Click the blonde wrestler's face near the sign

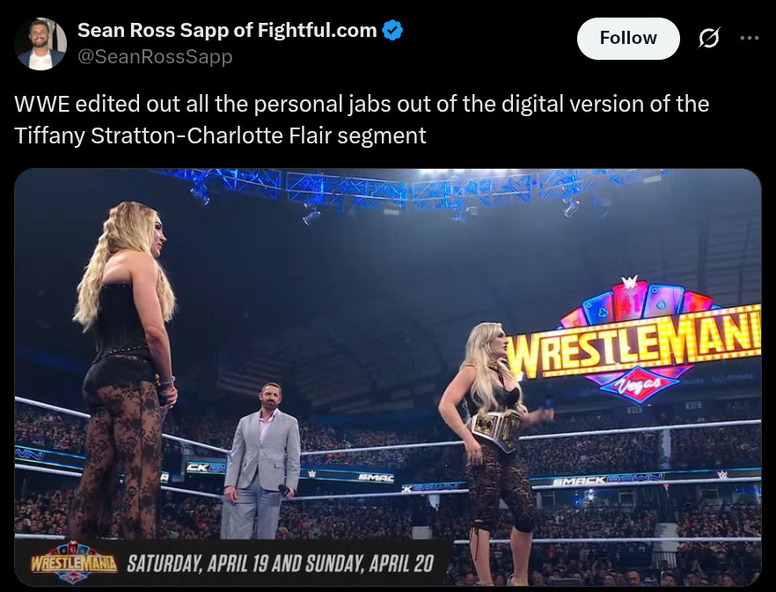click(496, 342)
